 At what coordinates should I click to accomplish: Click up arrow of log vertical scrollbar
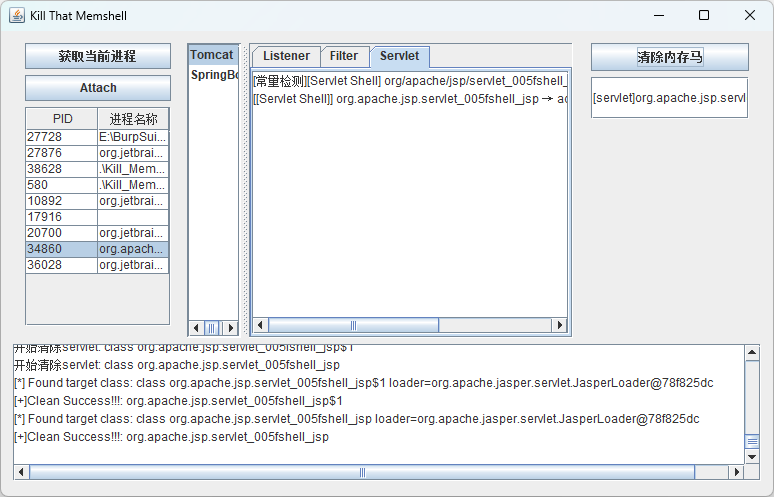752,352
